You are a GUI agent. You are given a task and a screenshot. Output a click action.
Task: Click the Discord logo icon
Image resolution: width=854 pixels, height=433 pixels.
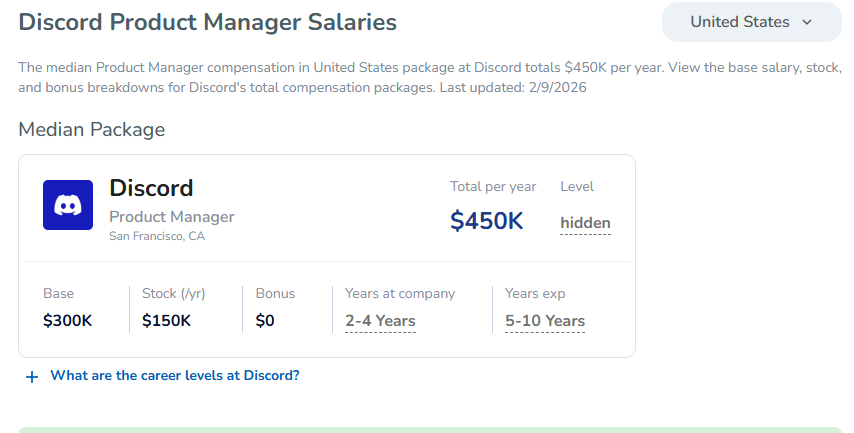68,205
